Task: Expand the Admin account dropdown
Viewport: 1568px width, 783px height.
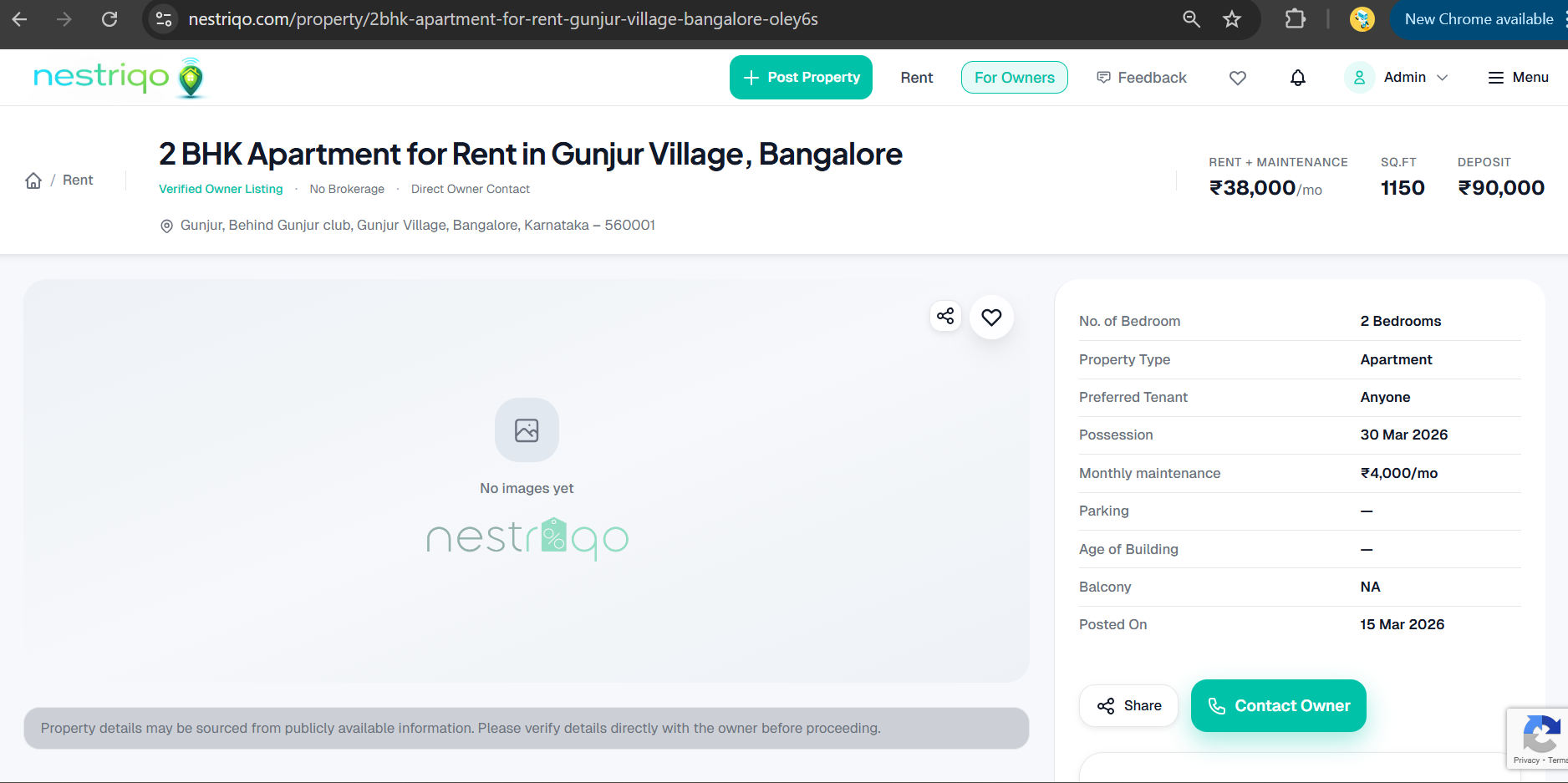Action: pyautogui.click(x=1443, y=77)
